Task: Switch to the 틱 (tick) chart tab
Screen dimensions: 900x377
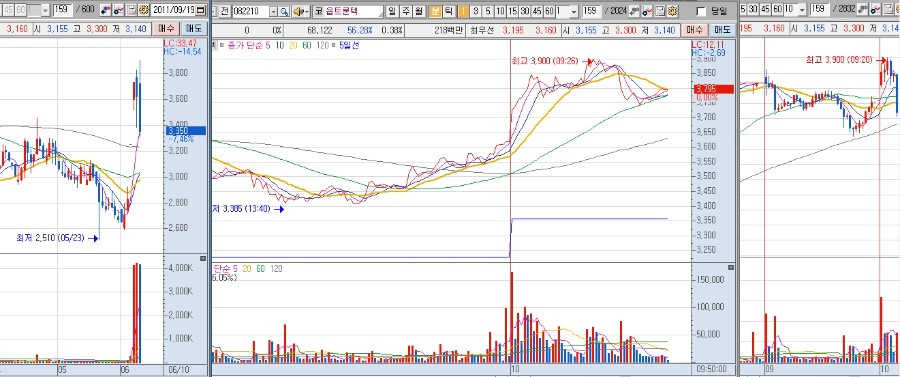Action: pyautogui.click(x=448, y=11)
